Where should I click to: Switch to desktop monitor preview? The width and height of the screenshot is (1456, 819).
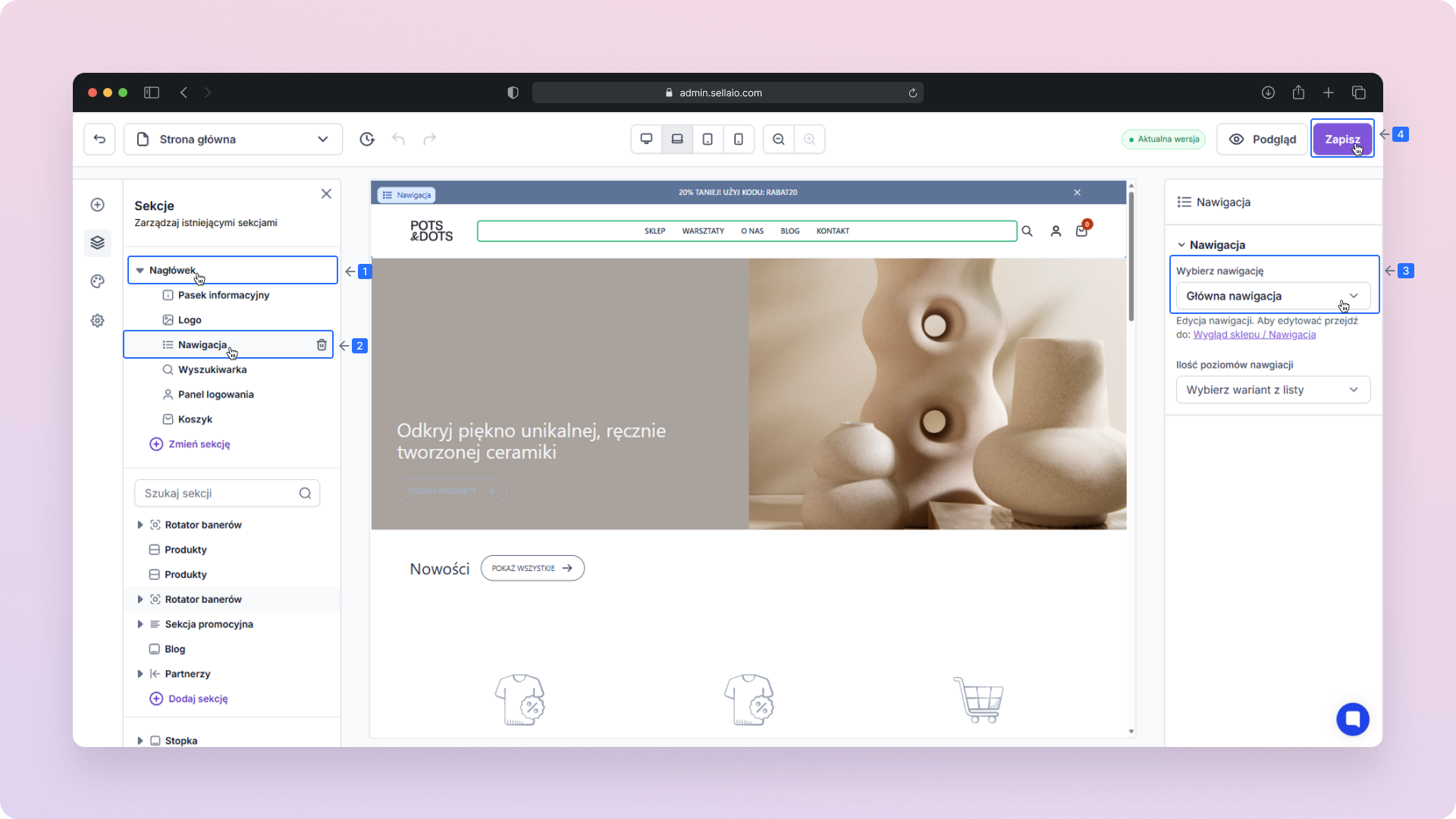click(647, 139)
